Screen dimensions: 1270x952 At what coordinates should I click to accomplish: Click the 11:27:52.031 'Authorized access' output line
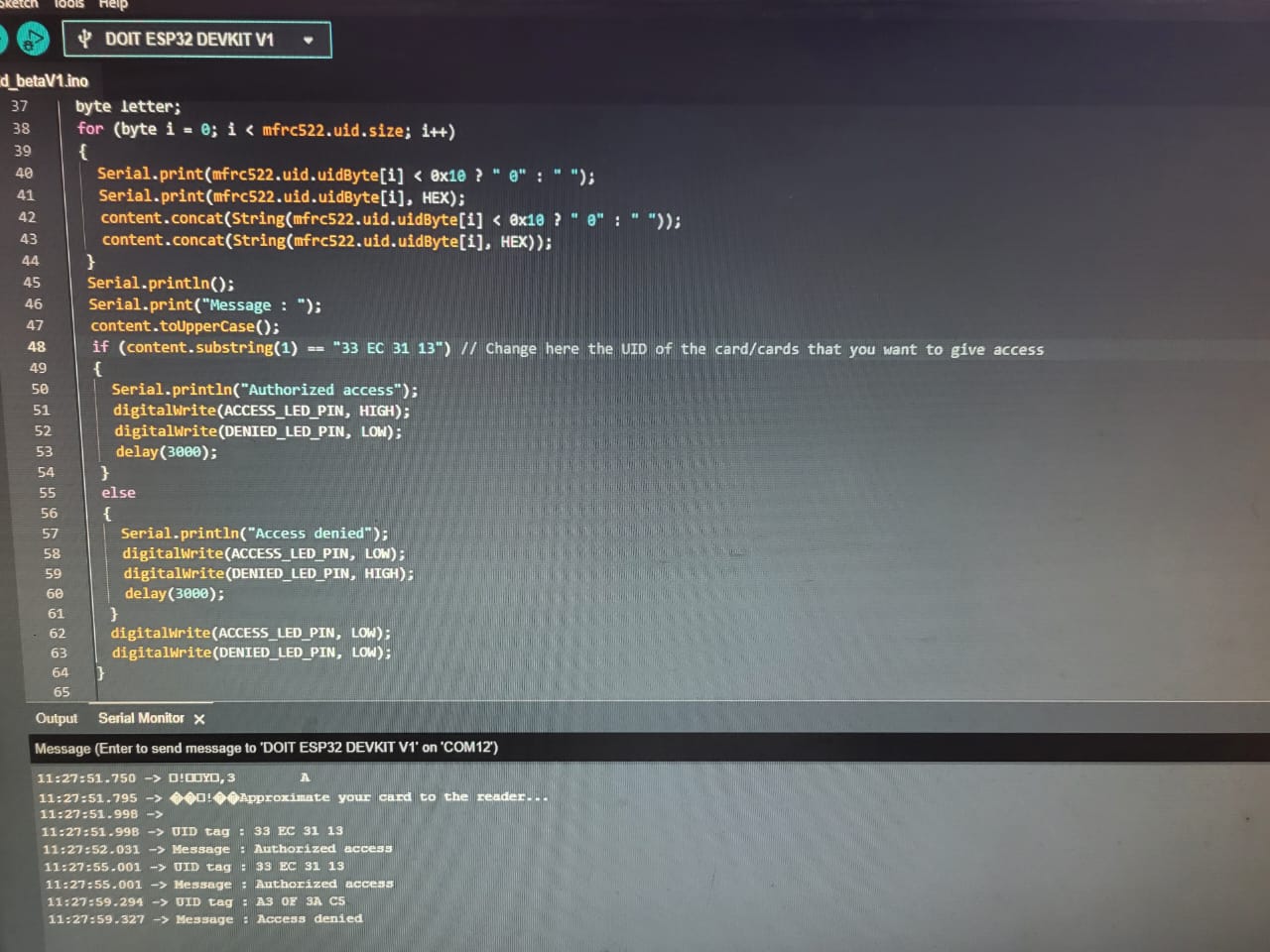click(x=217, y=849)
